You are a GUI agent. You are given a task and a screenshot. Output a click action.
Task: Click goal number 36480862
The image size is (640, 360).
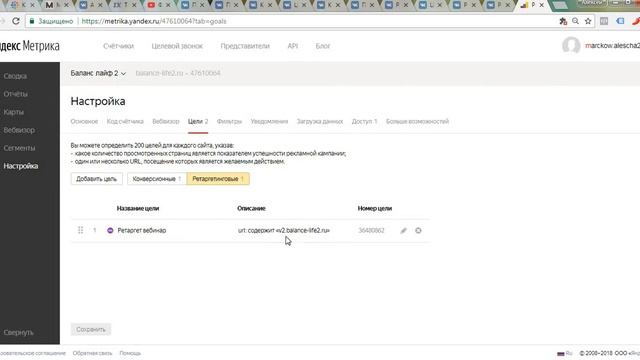point(371,231)
